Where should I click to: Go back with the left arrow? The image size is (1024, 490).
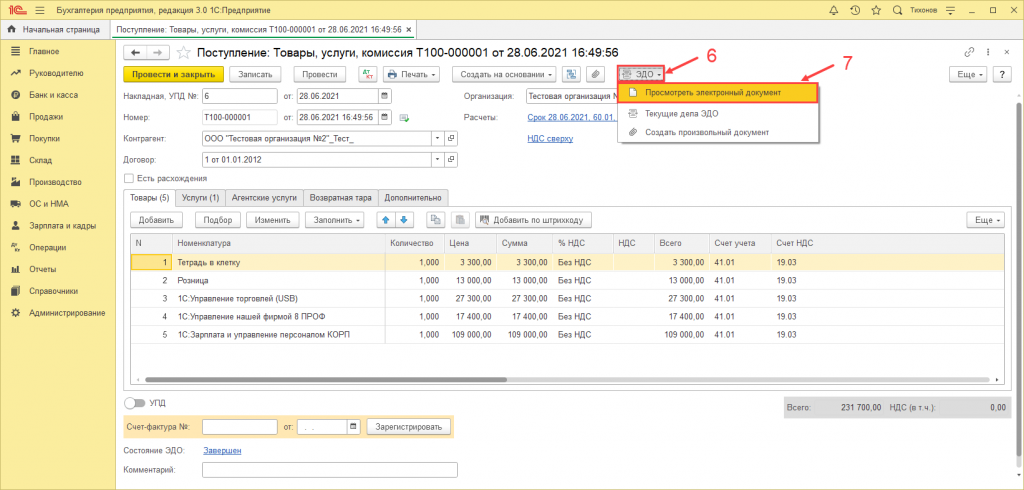coord(135,53)
